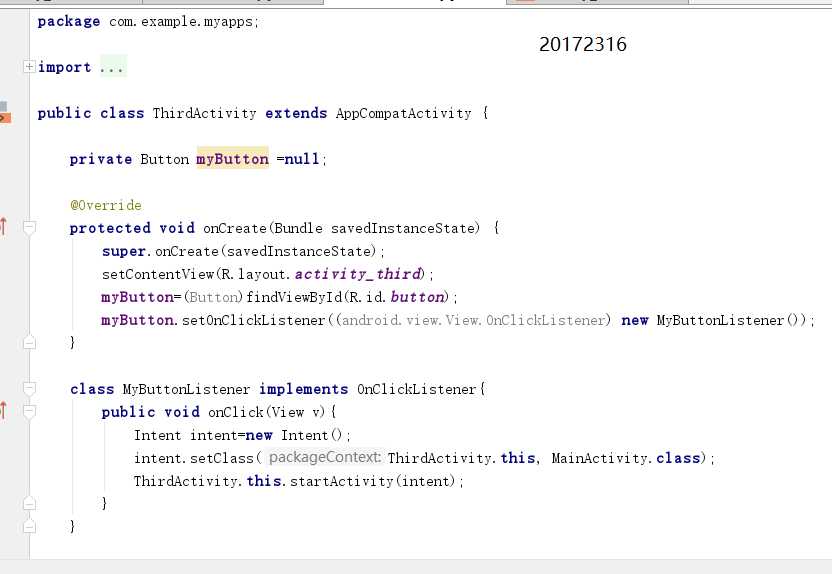Image resolution: width=832 pixels, height=574 pixels.
Task: Collapse the MyButtonListener class fold marker
Action: pos(29,389)
